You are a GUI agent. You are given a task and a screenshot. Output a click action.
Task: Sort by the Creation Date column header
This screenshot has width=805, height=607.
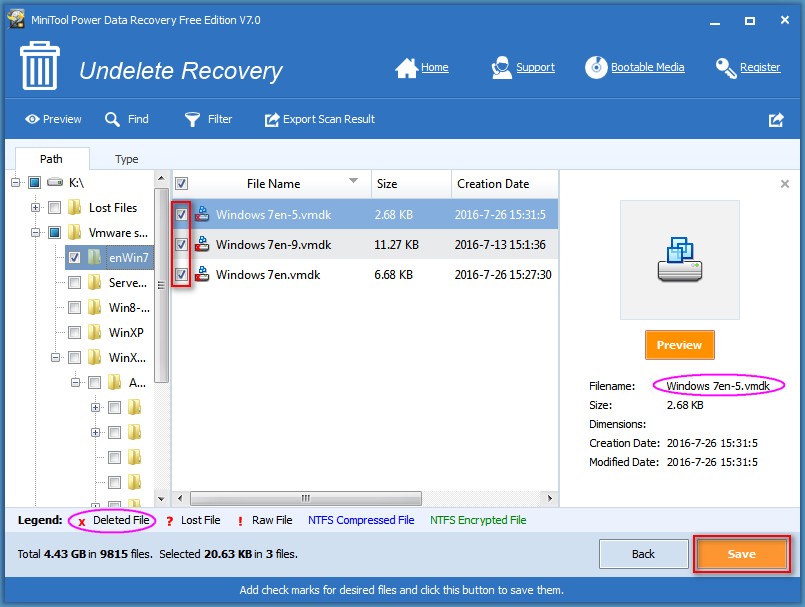click(505, 184)
